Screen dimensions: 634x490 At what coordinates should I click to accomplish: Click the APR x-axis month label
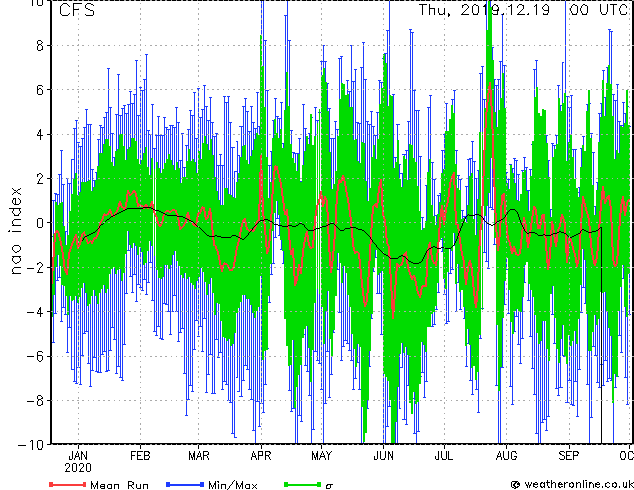tap(261, 456)
